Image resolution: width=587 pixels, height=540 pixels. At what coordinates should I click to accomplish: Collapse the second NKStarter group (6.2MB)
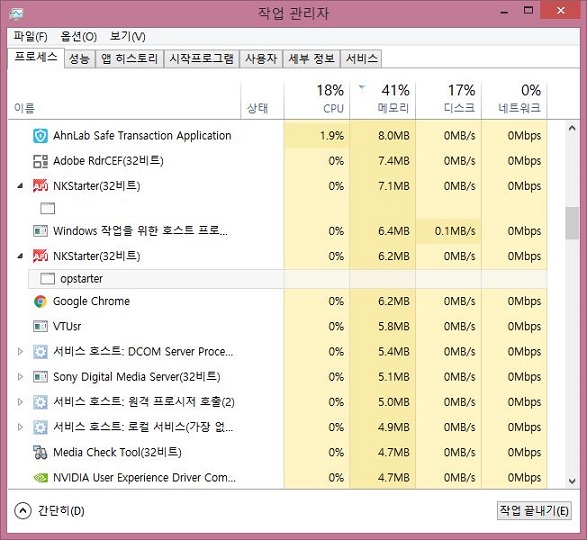(20, 256)
